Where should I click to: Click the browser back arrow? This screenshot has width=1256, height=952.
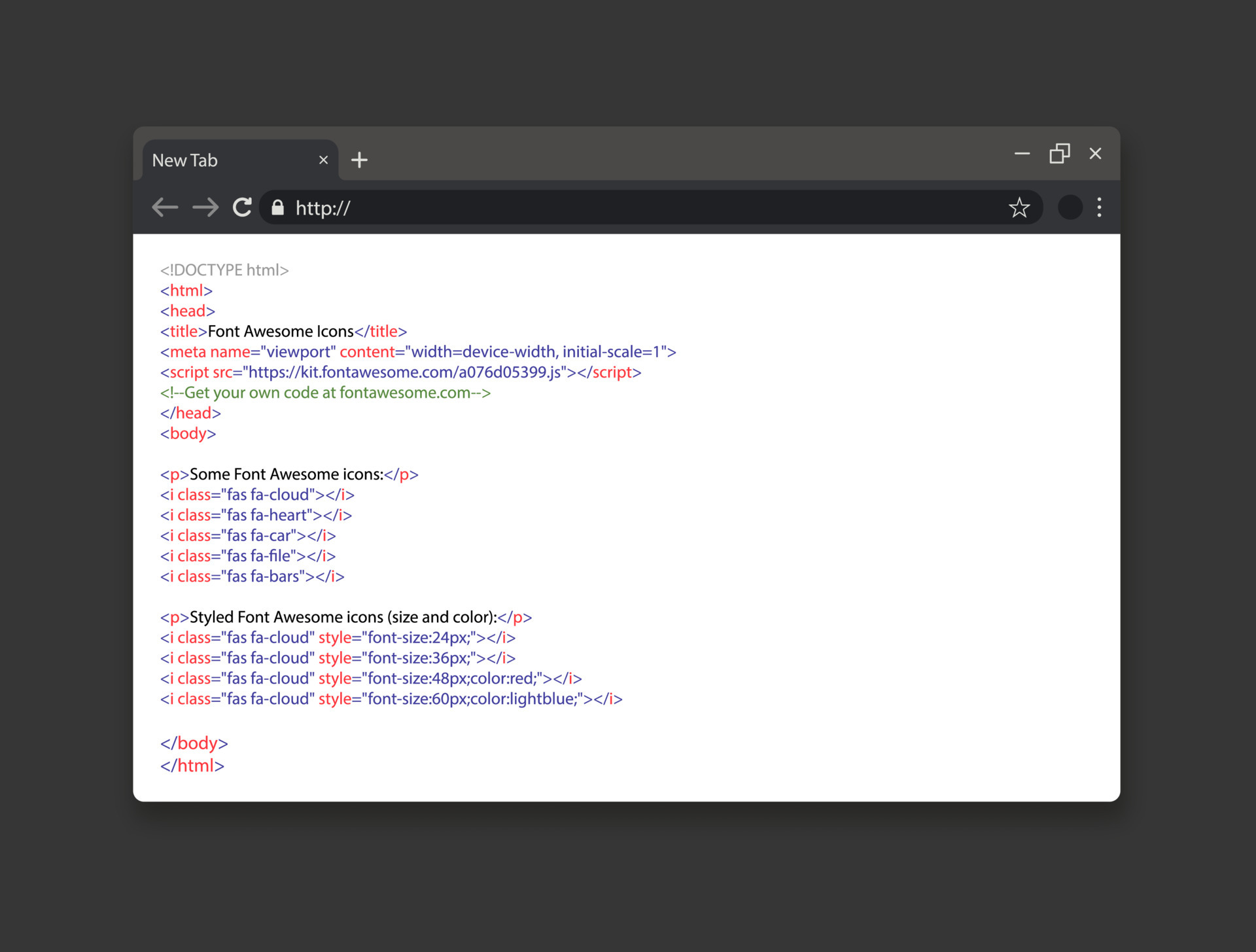pos(165,207)
